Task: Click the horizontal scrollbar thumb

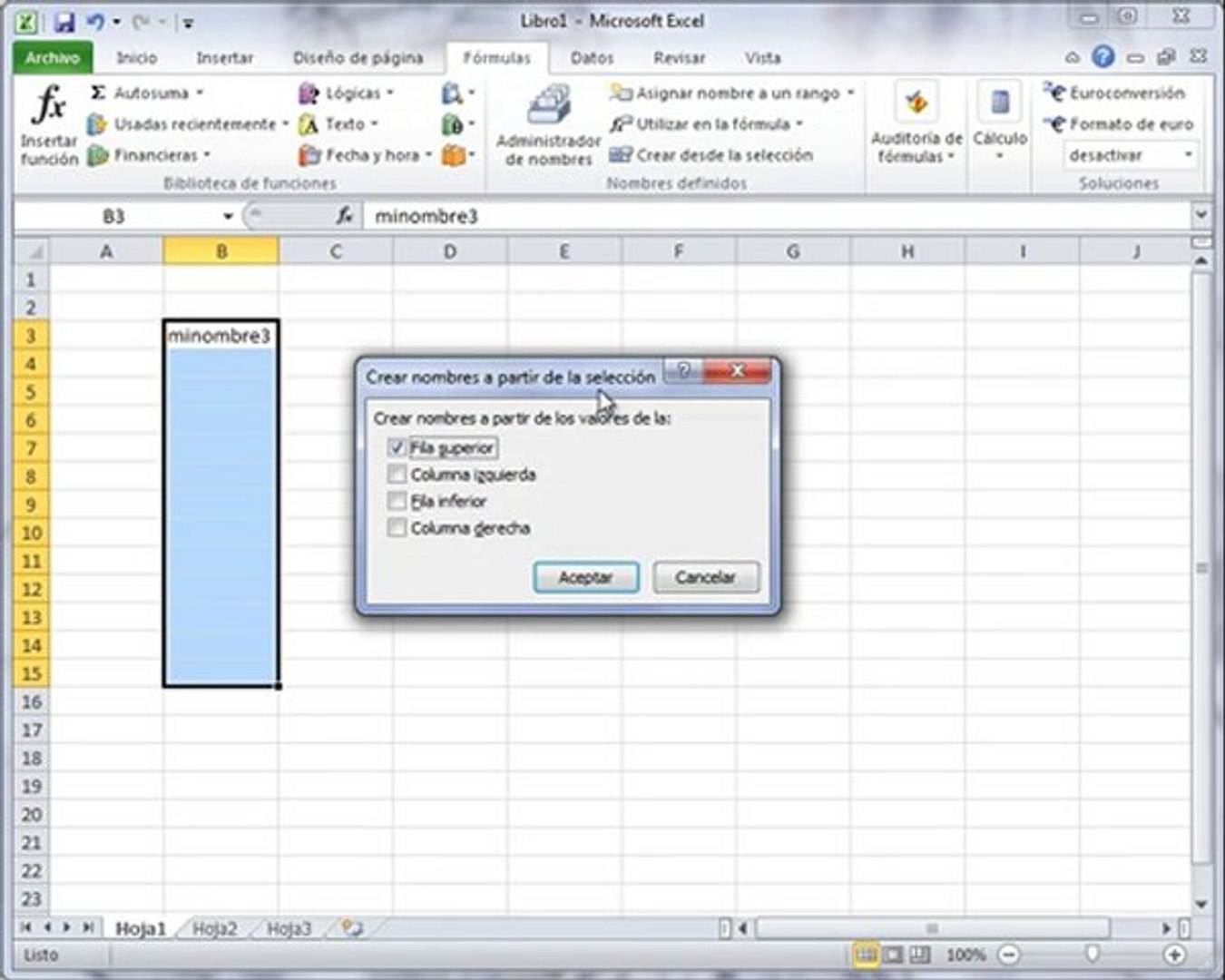Action: pos(933,928)
